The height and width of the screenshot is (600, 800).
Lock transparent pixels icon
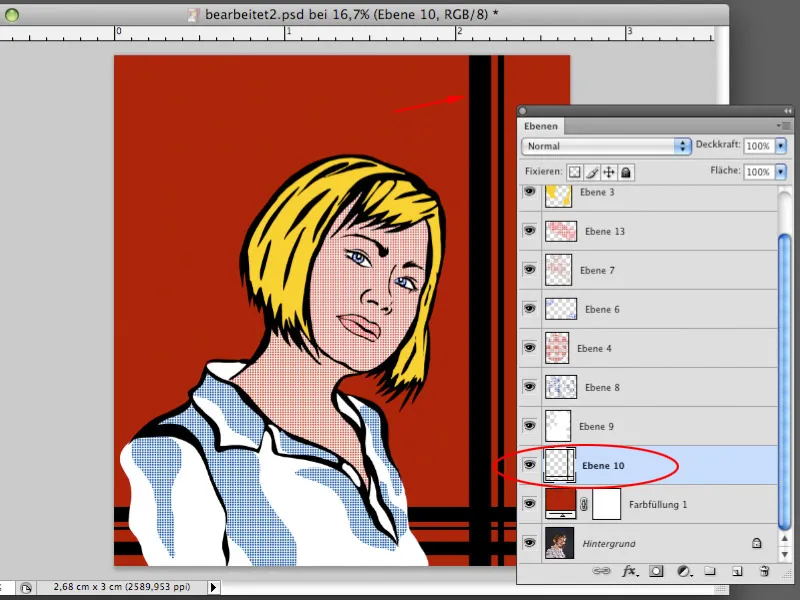[x=574, y=172]
